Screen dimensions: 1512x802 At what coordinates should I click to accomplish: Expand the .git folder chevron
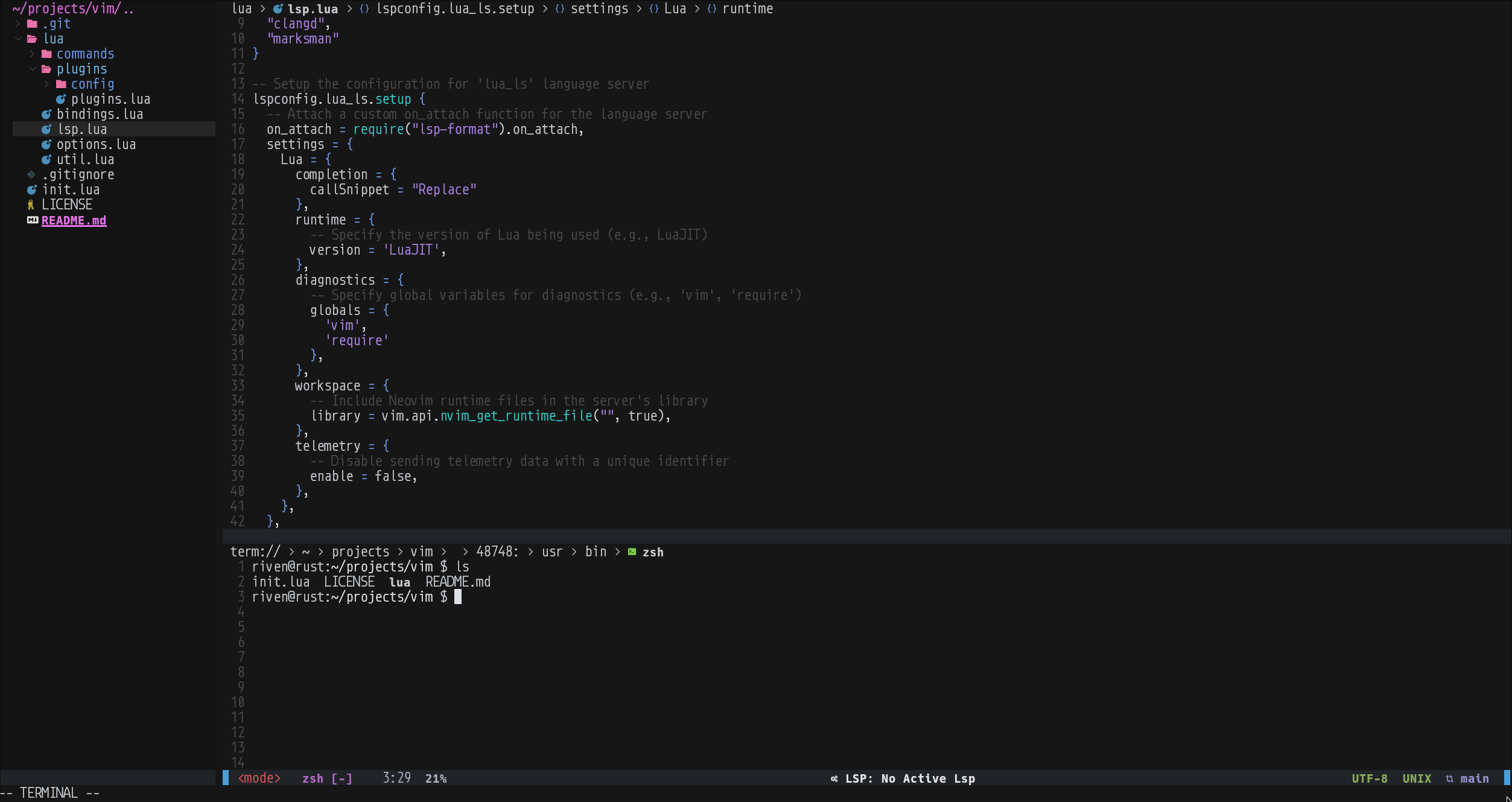17,24
